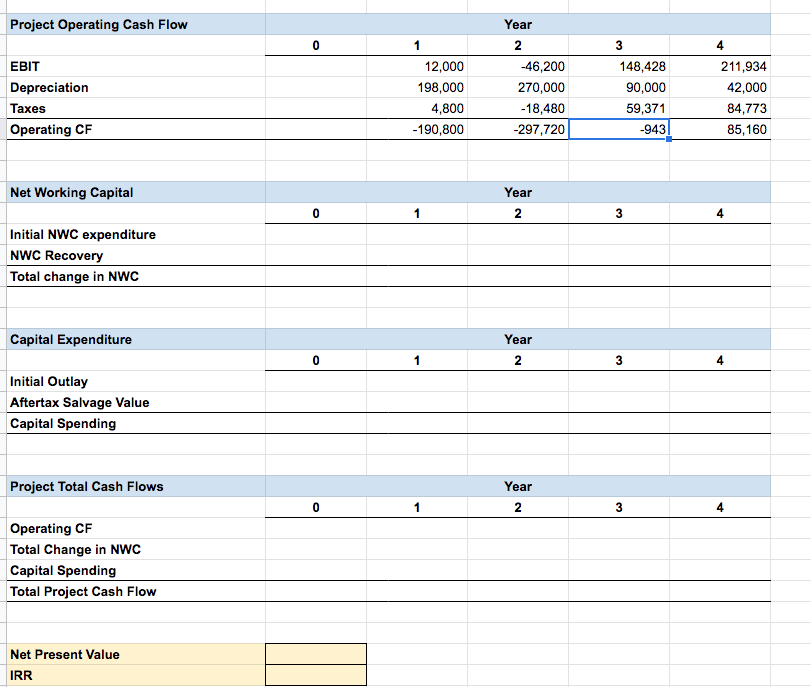Select the Year heading in Capital Expenditure section
Viewport: 811px width, 687px height.
point(518,339)
